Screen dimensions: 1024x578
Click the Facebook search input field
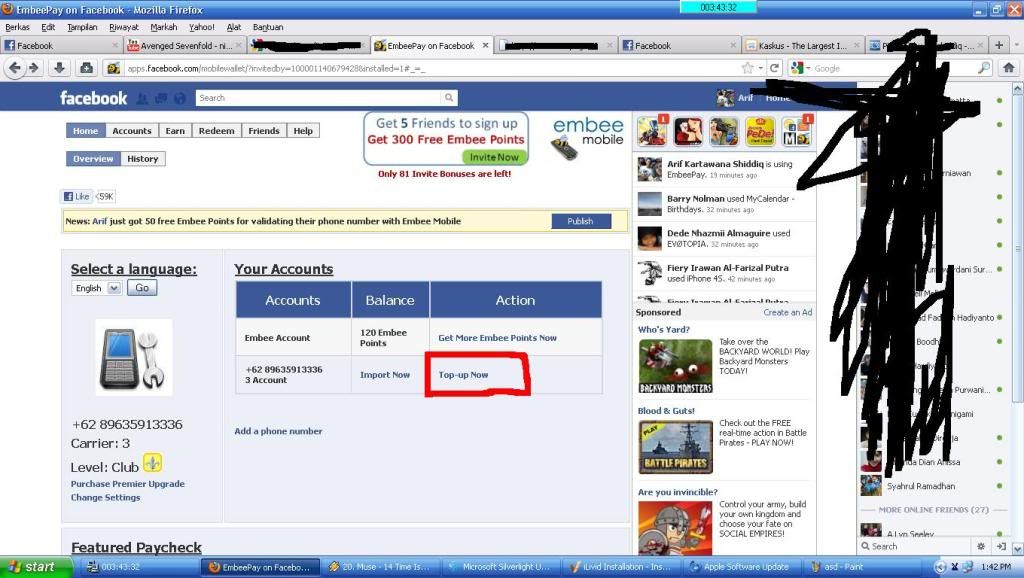(319, 98)
